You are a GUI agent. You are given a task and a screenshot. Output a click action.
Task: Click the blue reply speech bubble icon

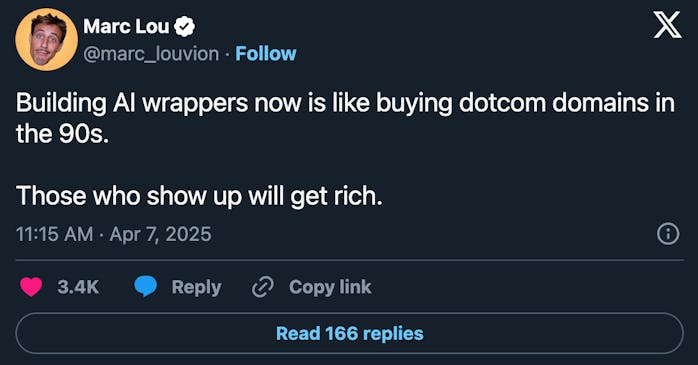(146, 286)
